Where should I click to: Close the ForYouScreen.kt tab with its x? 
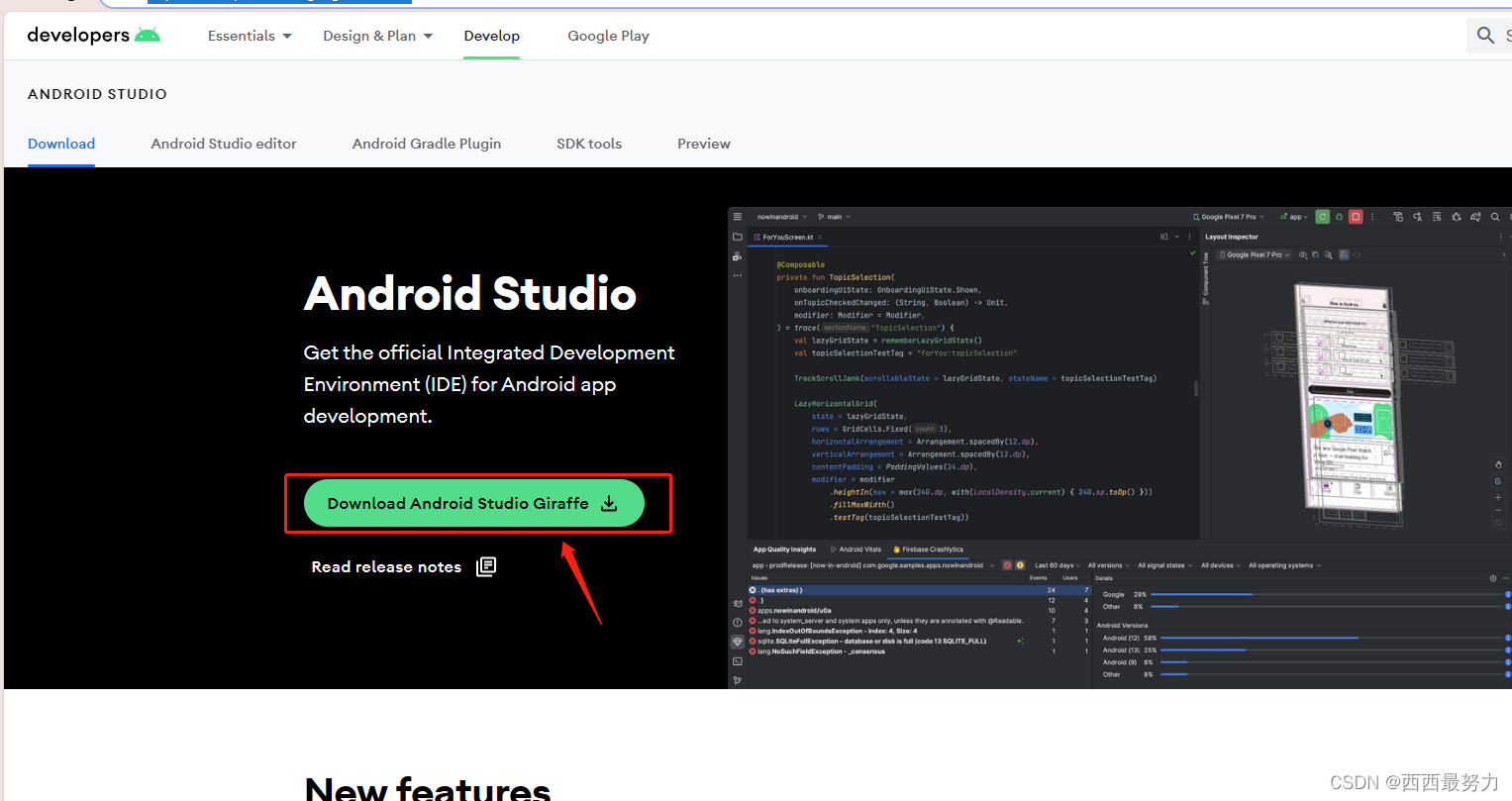coord(820,238)
